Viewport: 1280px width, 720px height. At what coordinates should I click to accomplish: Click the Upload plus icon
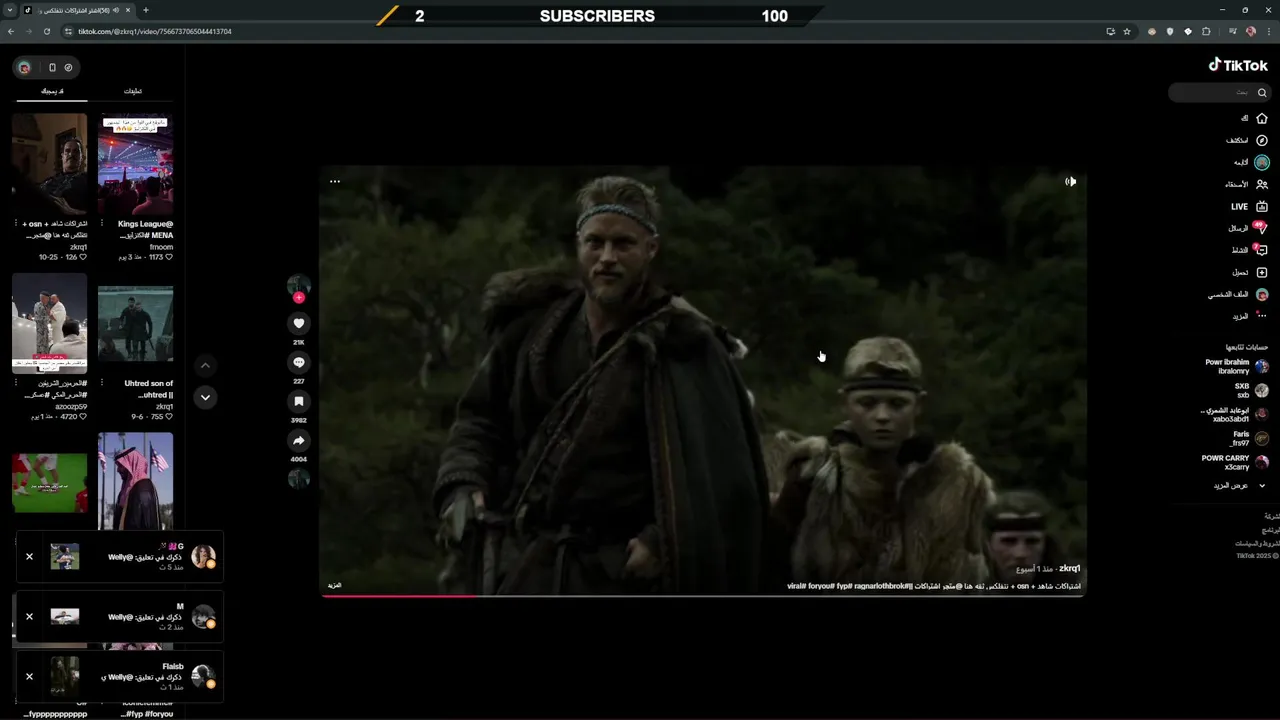pyautogui.click(x=1262, y=272)
